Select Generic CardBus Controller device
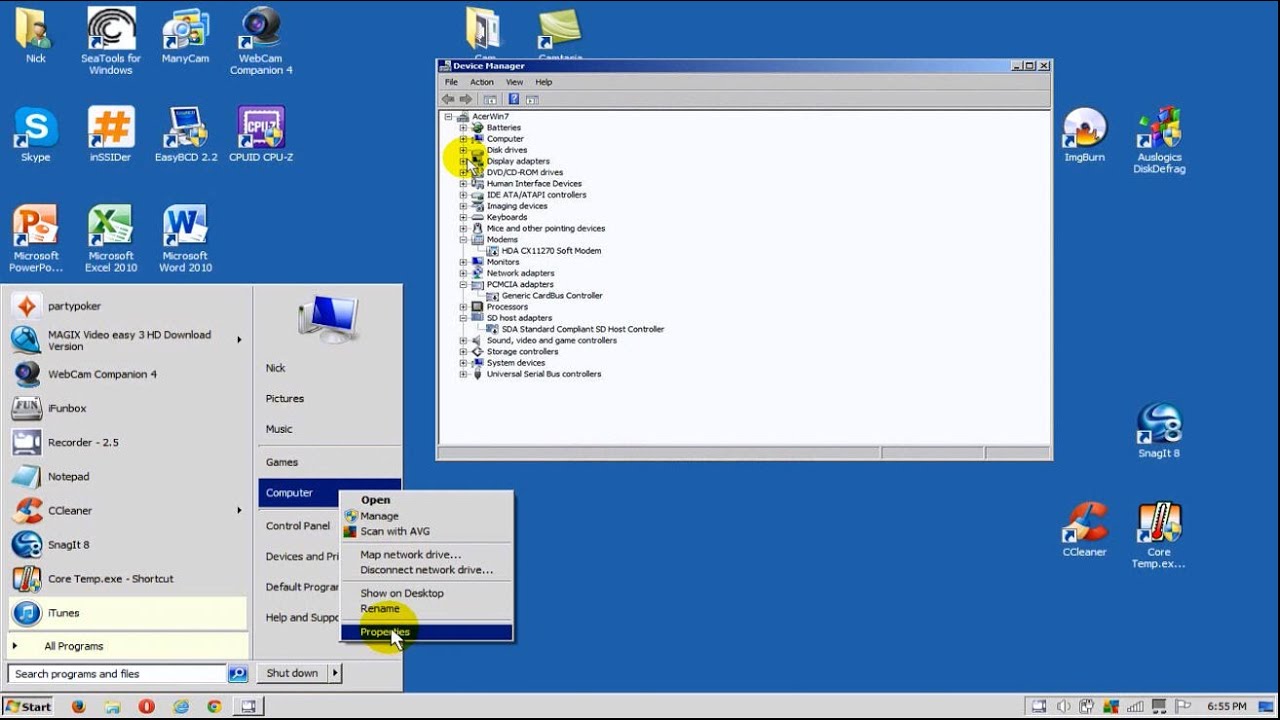Image resolution: width=1280 pixels, height=720 pixels. click(x=552, y=296)
